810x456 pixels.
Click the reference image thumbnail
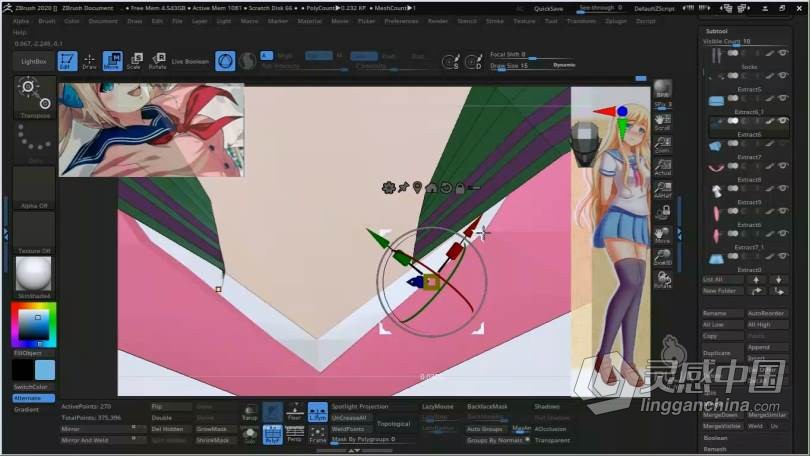(151, 130)
